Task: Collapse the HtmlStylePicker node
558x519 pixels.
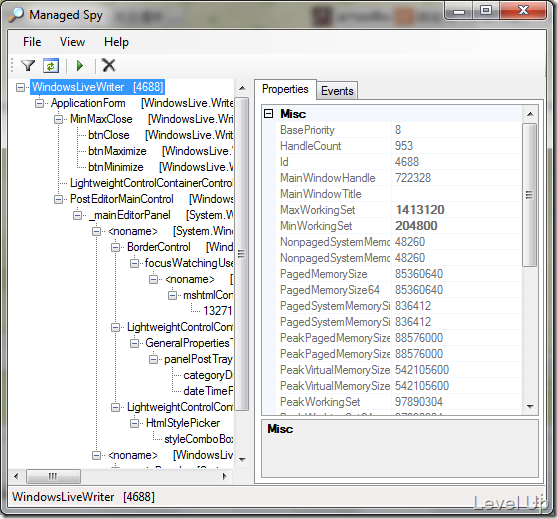Action: pyautogui.click(x=134, y=424)
